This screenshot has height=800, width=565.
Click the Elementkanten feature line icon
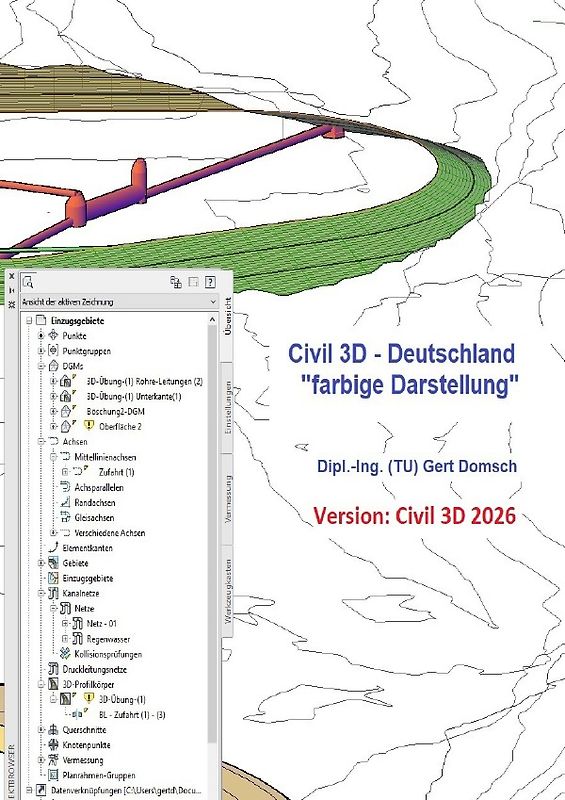click(53, 547)
